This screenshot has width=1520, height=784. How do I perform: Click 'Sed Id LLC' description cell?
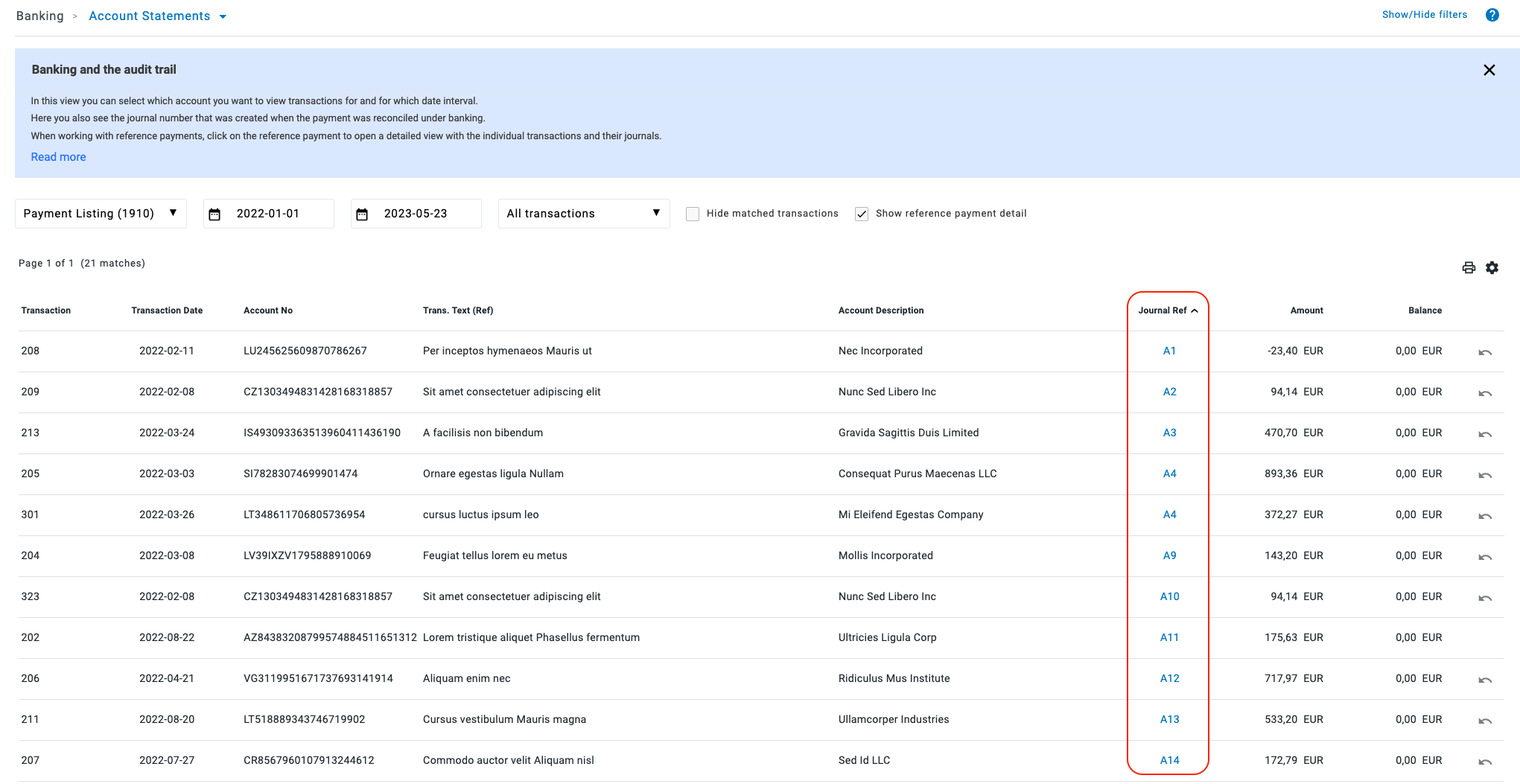(x=864, y=760)
